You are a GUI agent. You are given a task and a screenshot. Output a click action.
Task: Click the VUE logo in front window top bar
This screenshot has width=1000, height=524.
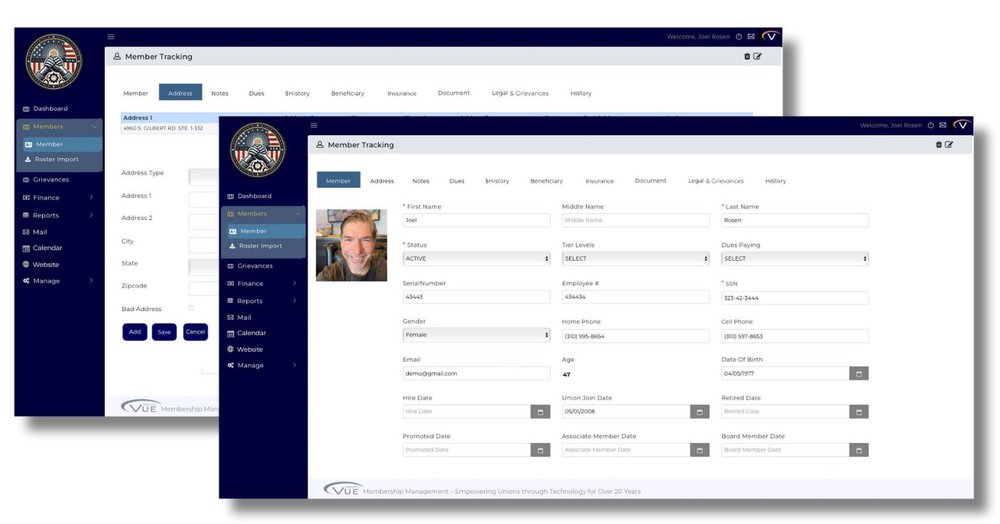[962, 125]
